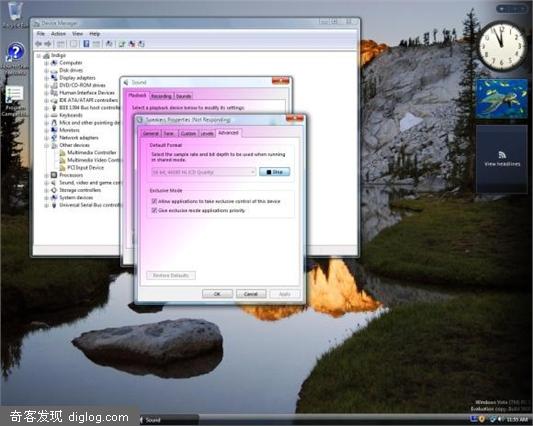Expand the Network adapters tree node
Viewport: 533px width, 426px height.
tap(46, 138)
